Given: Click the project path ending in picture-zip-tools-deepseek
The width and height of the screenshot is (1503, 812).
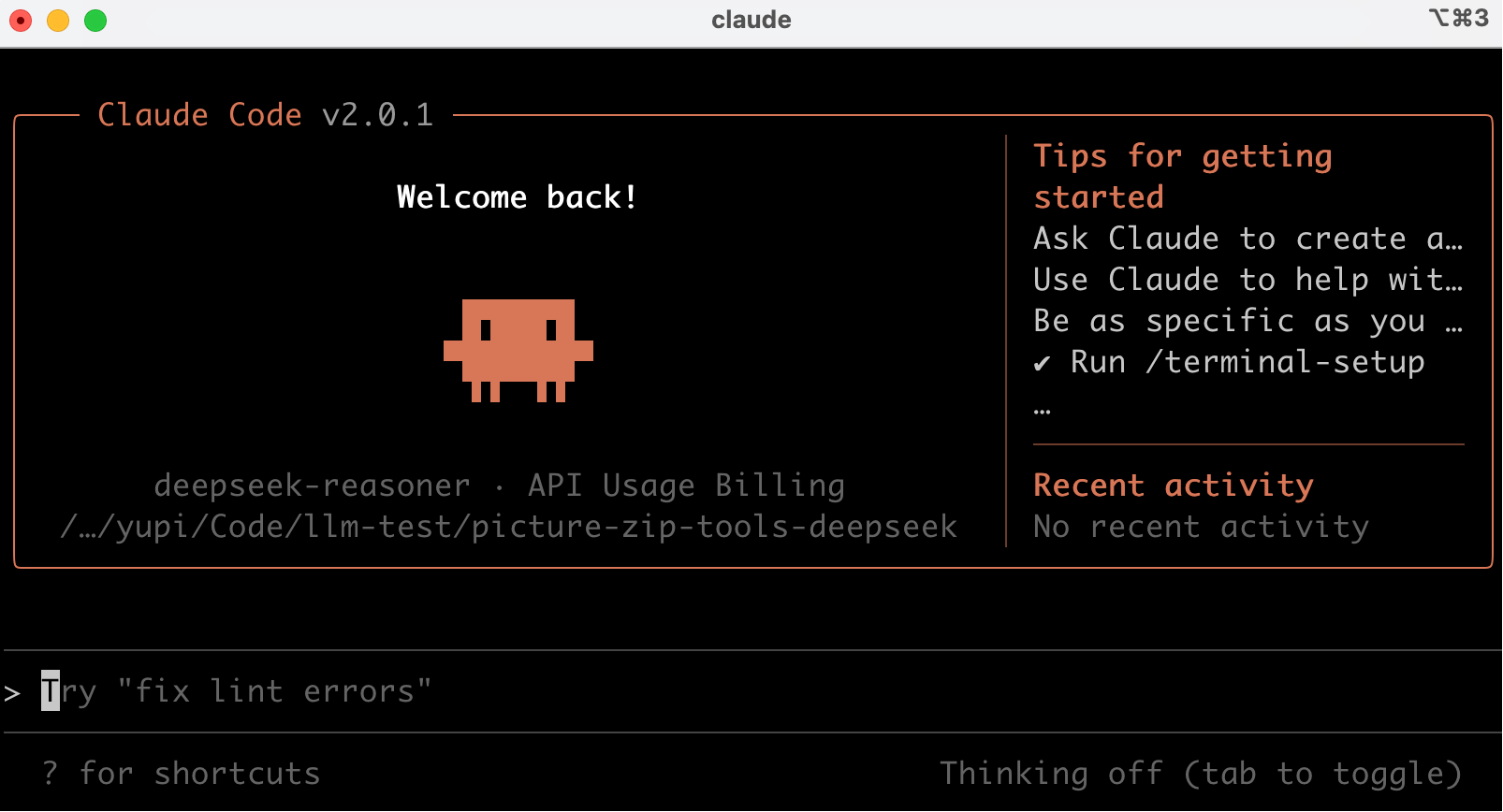Looking at the screenshot, I should point(508,527).
